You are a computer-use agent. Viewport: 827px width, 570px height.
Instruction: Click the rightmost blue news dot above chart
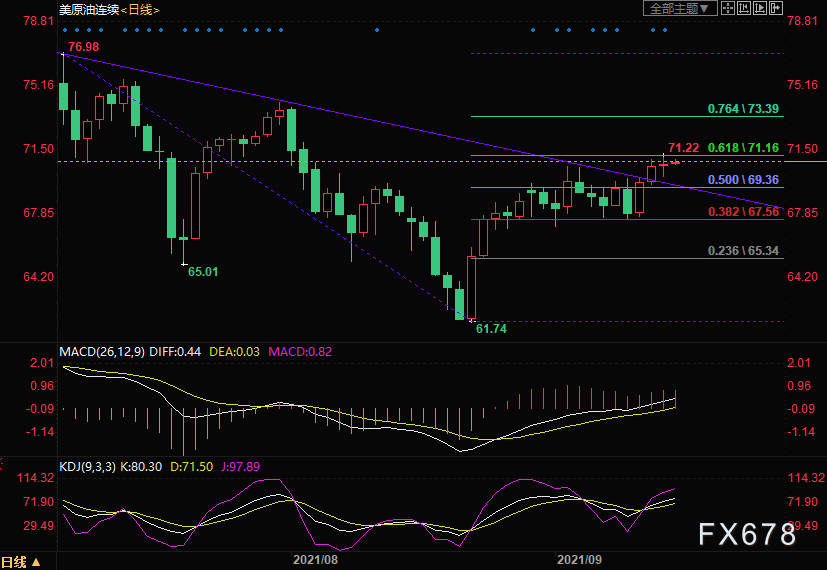(640, 30)
